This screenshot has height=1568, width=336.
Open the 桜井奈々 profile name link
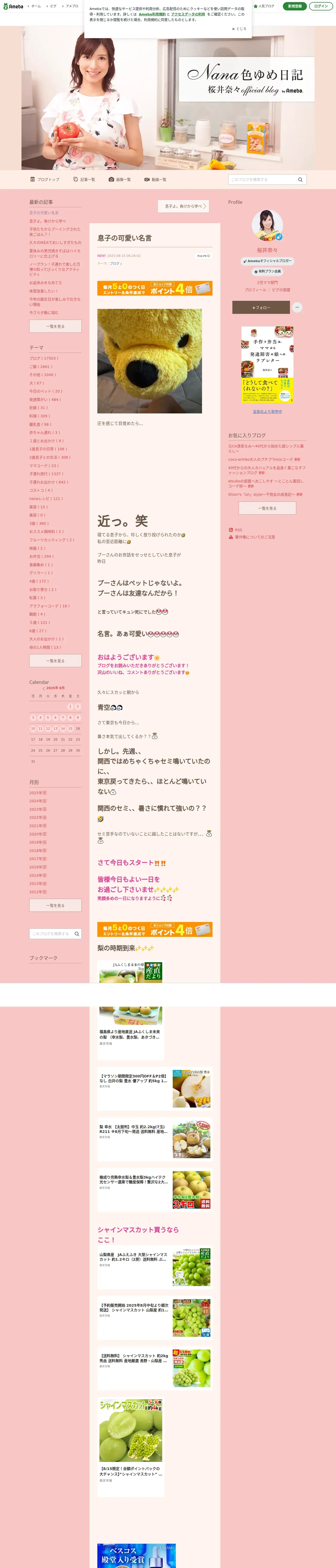tap(267, 250)
